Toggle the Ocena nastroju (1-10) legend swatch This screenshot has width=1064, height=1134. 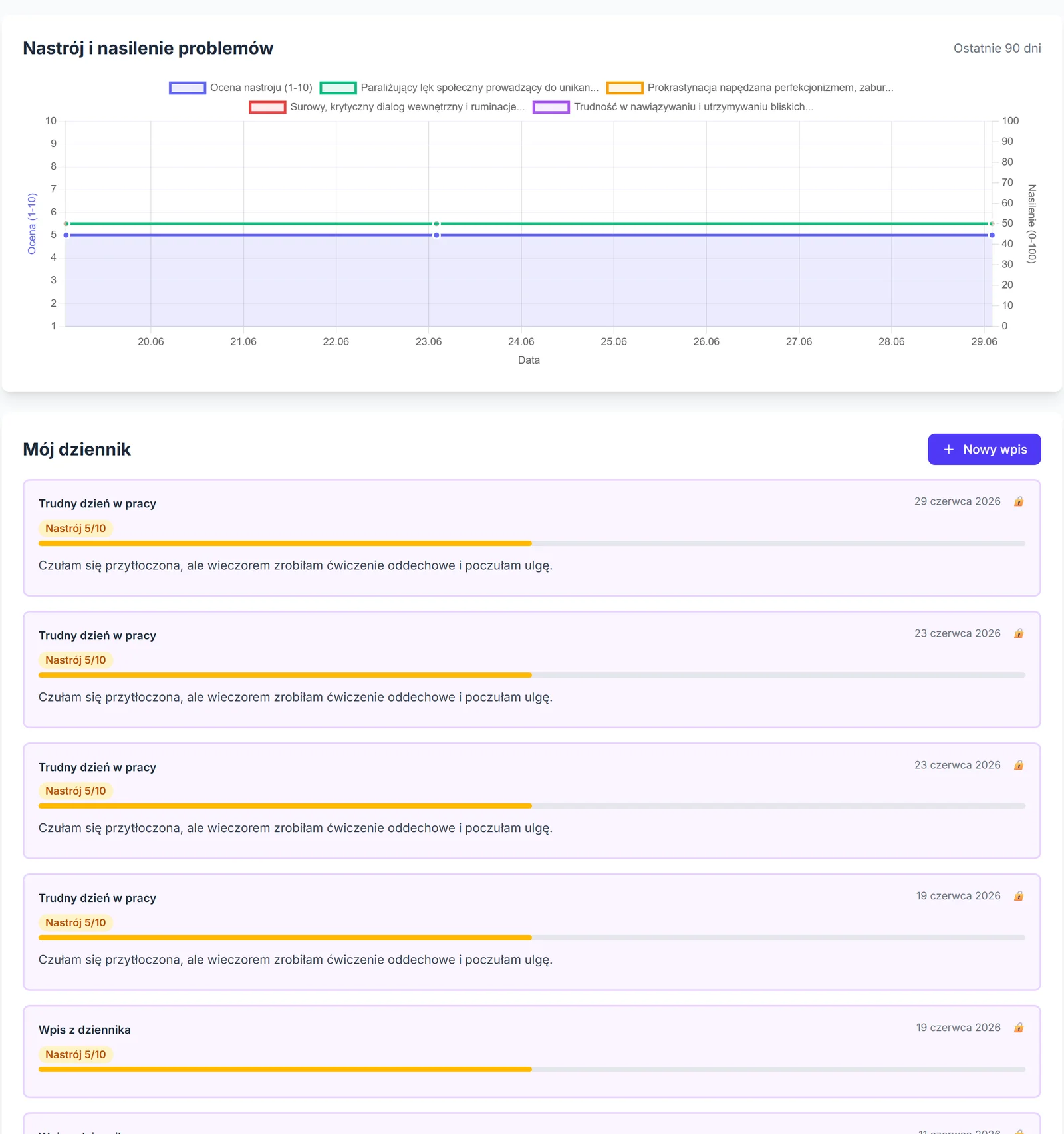tap(188, 88)
